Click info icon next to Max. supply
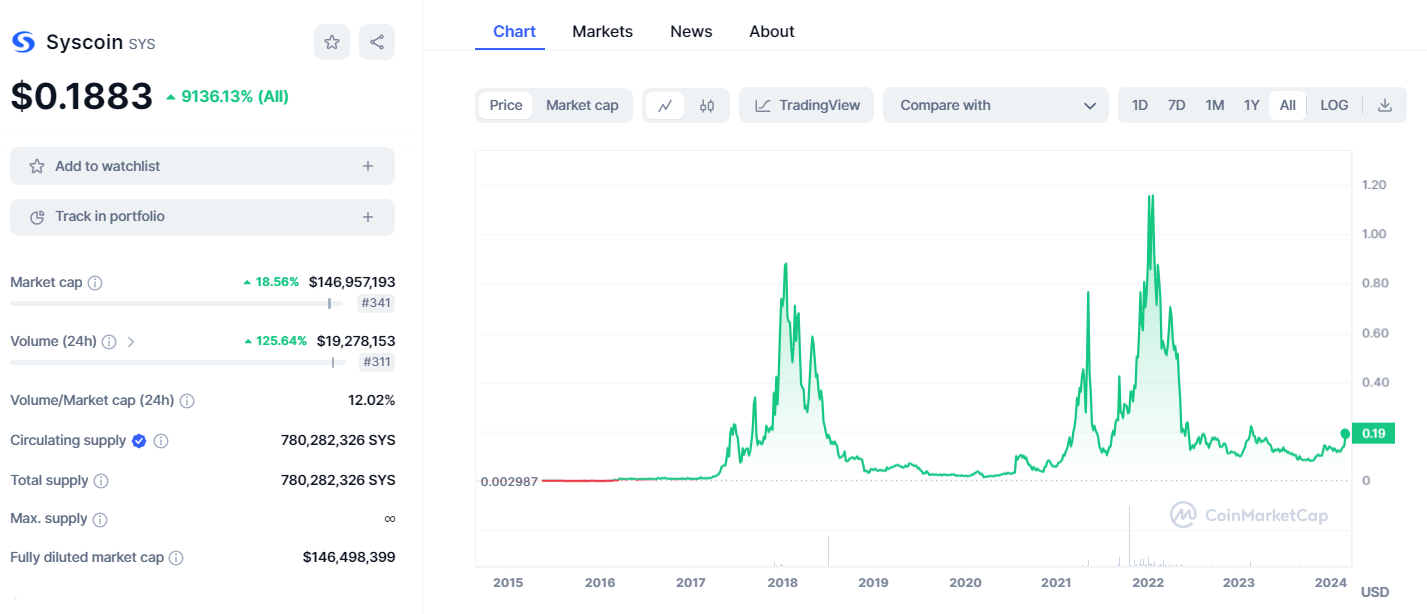Screen dimensions: 1427x614 click(100, 519)
